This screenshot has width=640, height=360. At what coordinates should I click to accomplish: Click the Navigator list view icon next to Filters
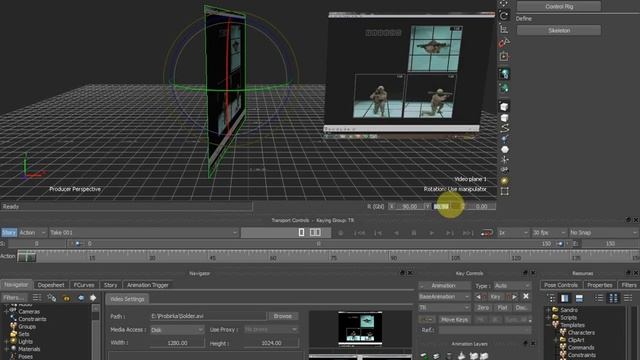(x=37, y=298)
